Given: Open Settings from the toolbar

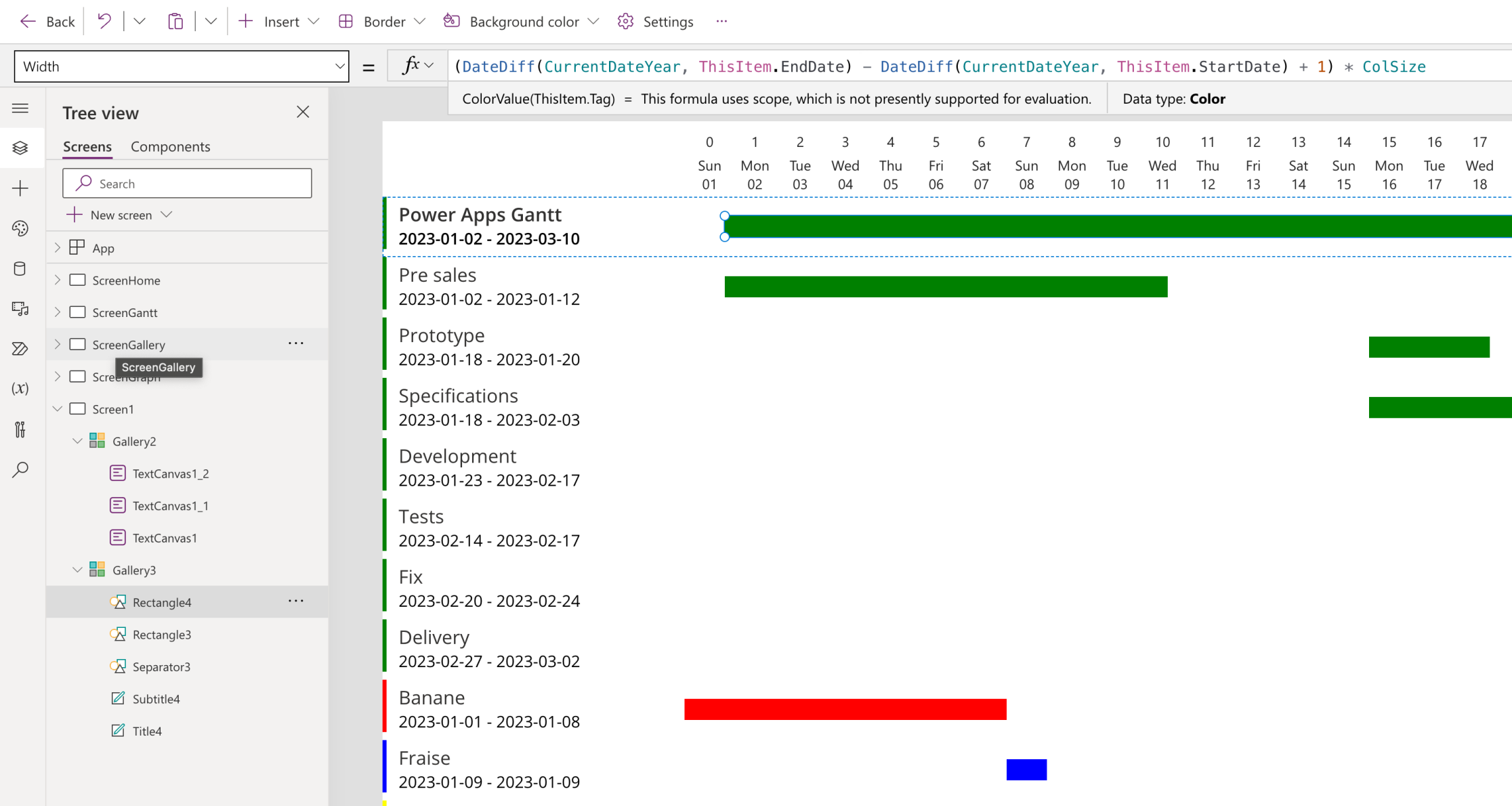Looking at the screenshot, I should coord(655,22).
